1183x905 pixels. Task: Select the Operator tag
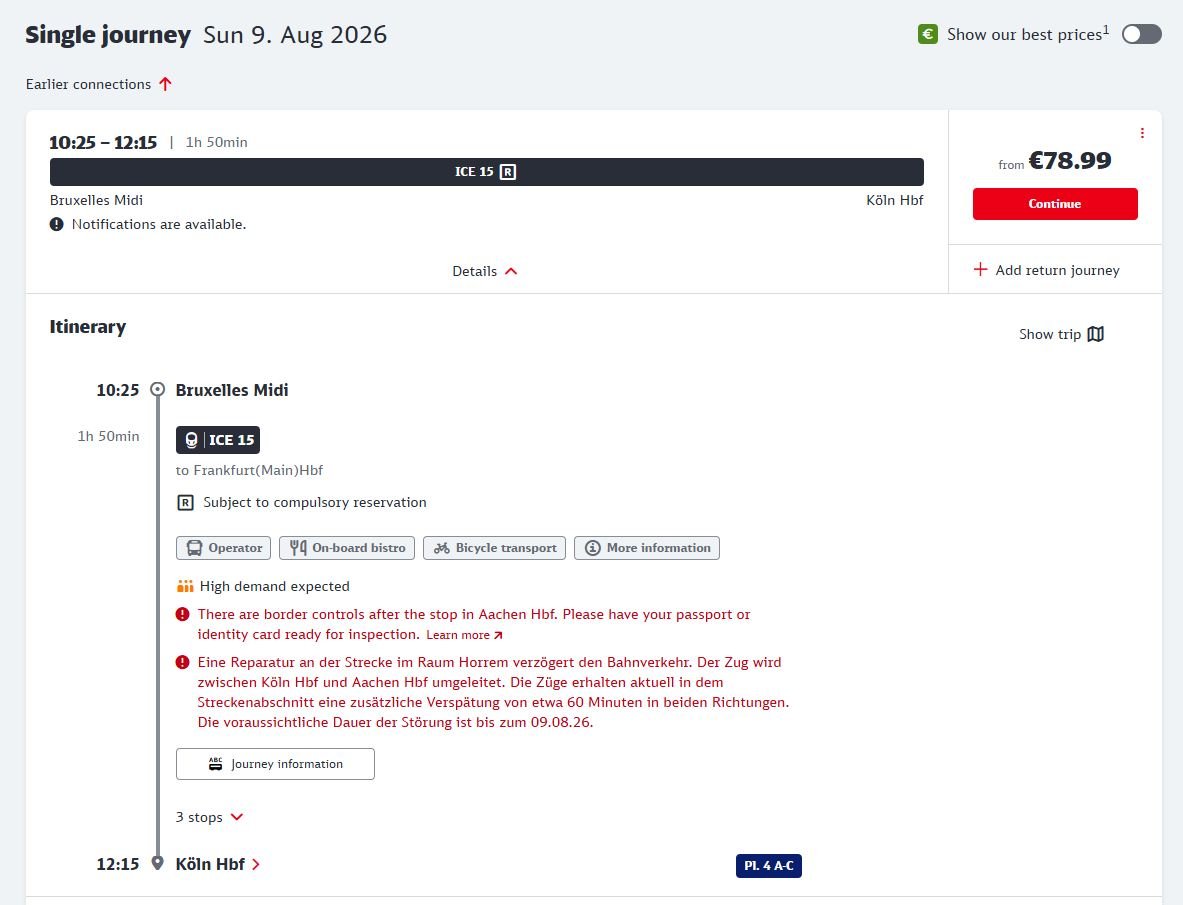pos(223,548)
